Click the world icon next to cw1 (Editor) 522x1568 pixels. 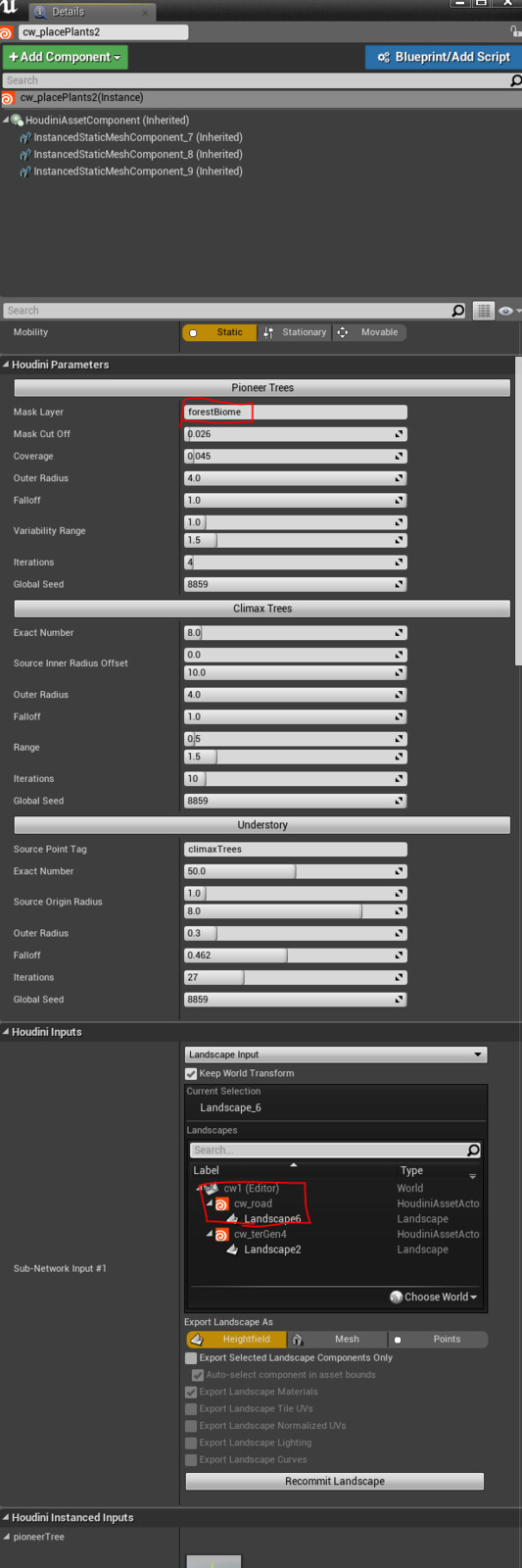click(212, 1188)
